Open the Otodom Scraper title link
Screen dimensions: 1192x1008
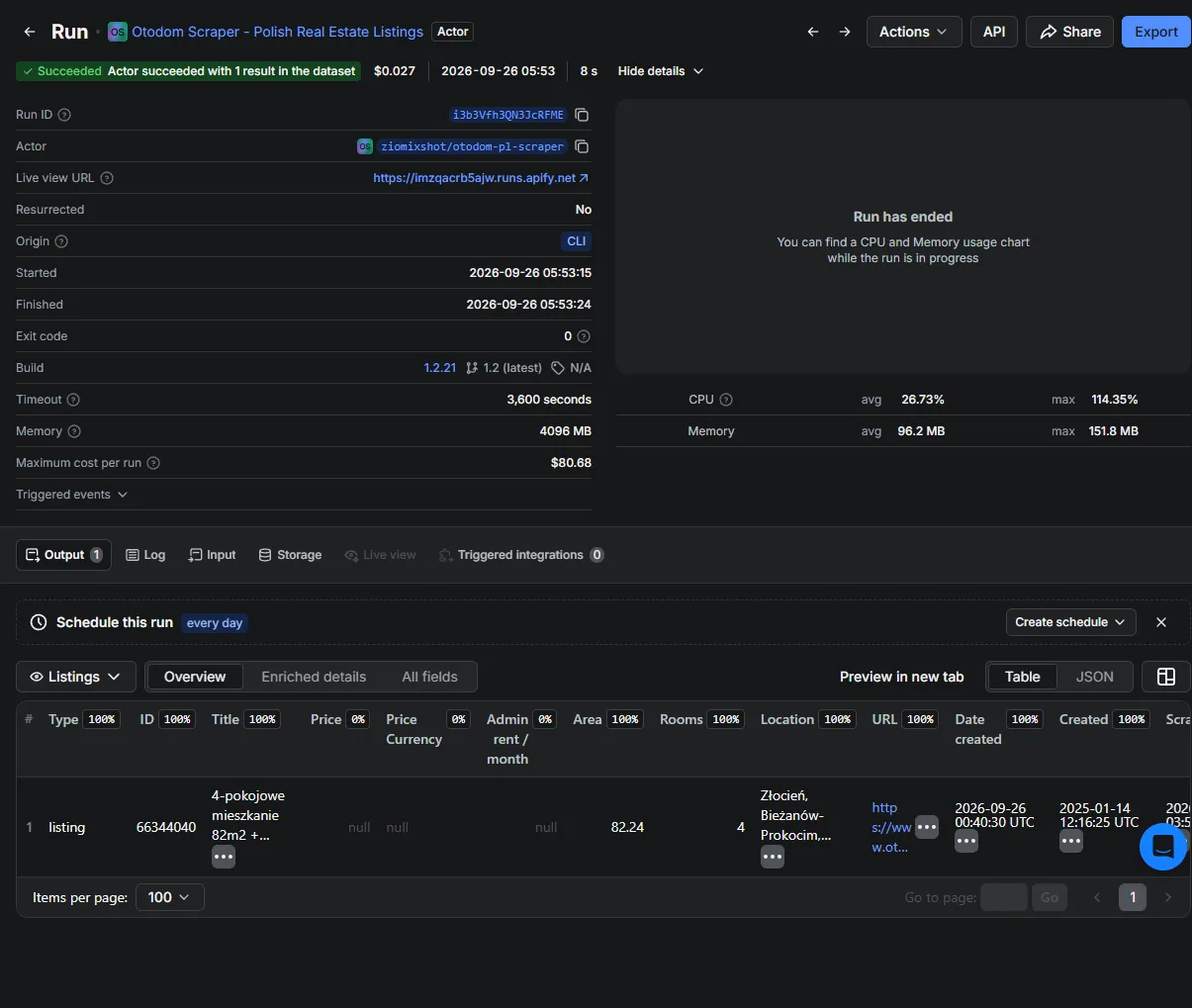click(x=277, y=32)
